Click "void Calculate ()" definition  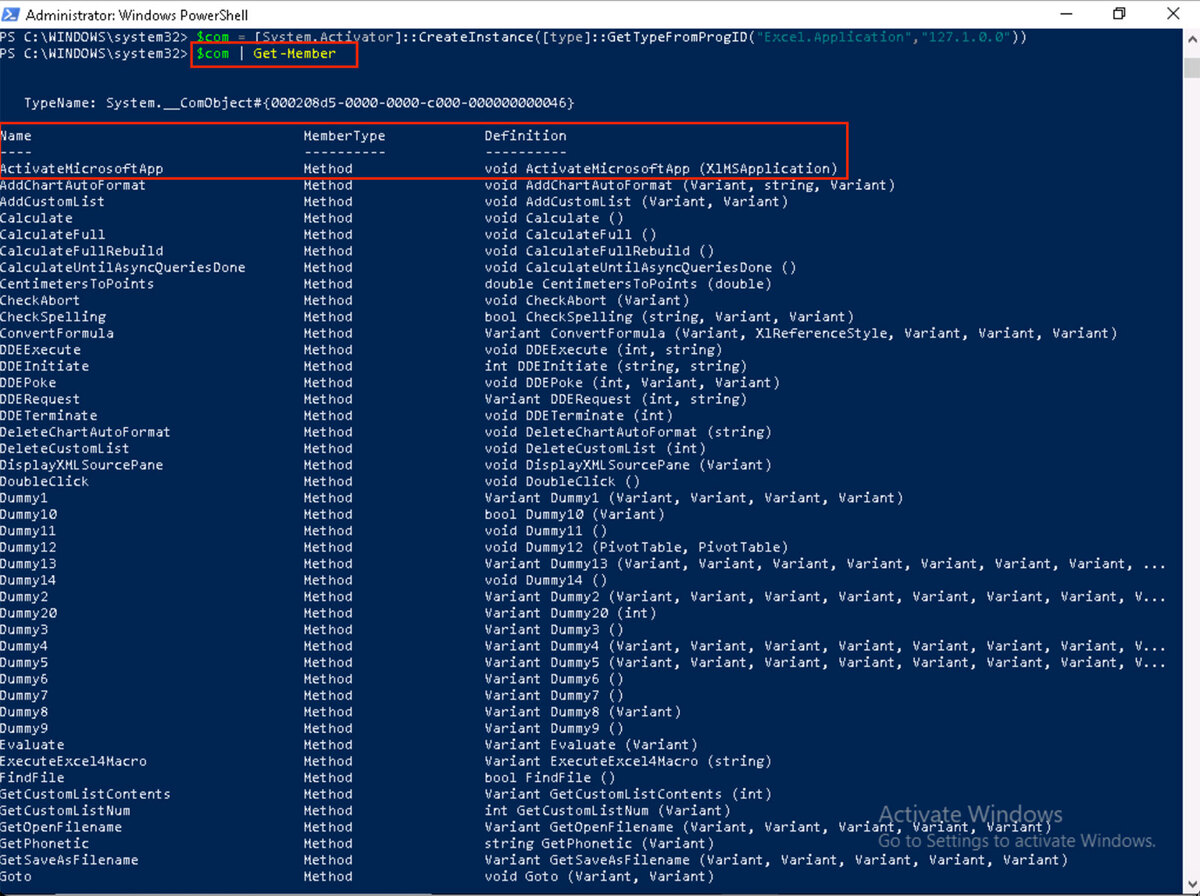tap(554, 218)
